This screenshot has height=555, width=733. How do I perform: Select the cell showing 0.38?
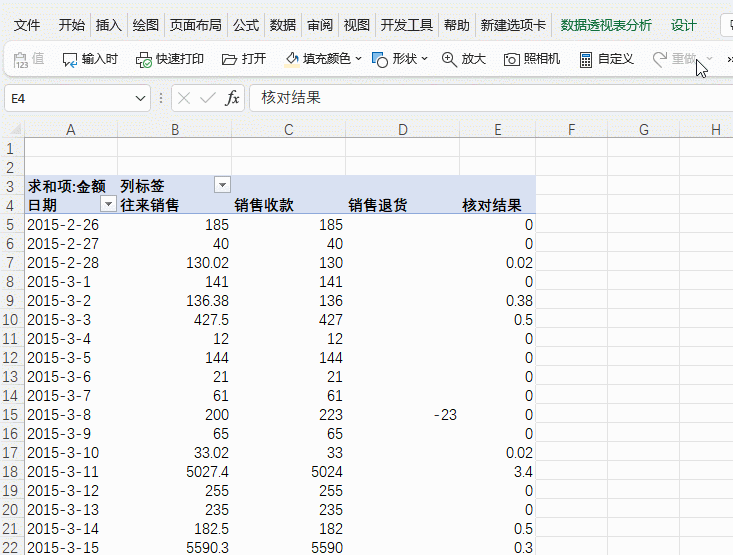pyautogui.click(x=497, y=301)
